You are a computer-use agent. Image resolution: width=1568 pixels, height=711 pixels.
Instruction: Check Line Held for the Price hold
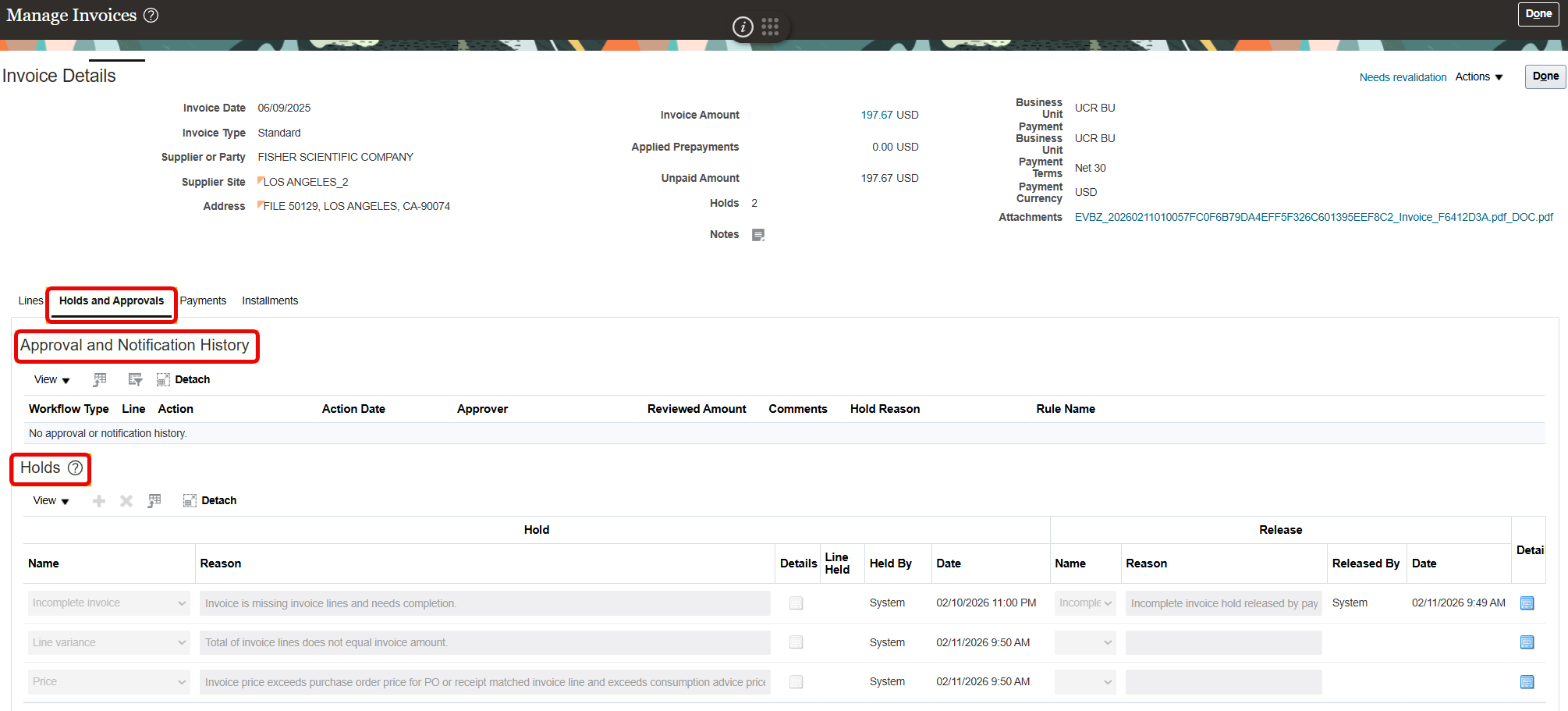796,681
